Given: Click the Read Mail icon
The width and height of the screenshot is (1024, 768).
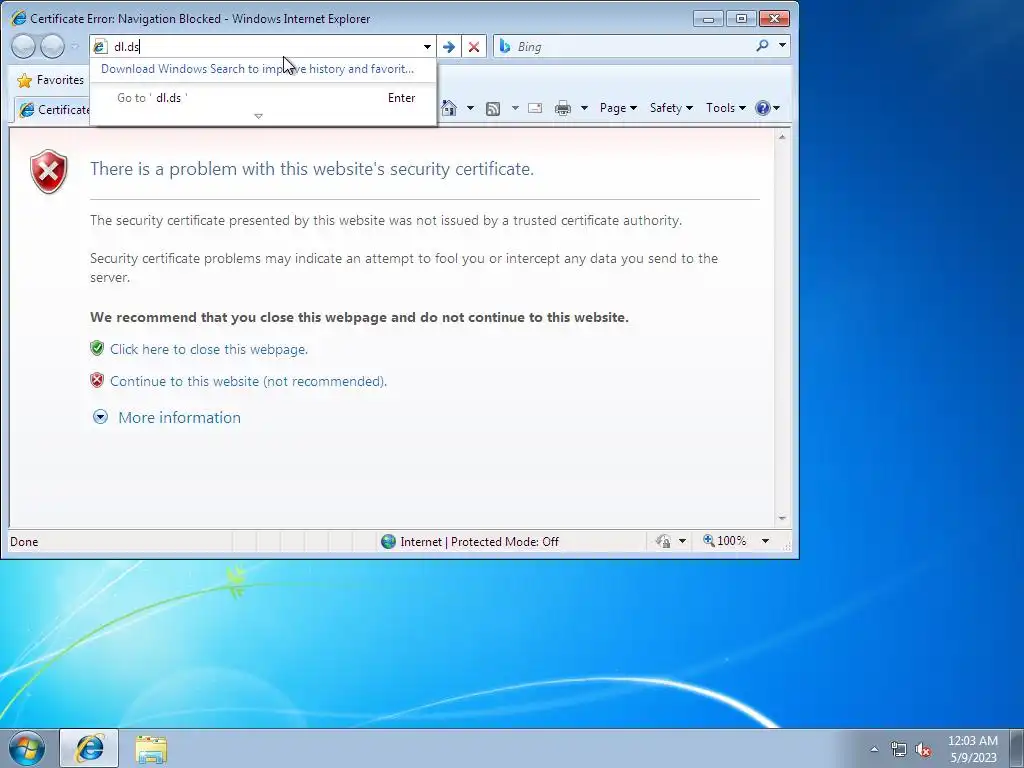Looking at the screenshot, I should [535, 108].
